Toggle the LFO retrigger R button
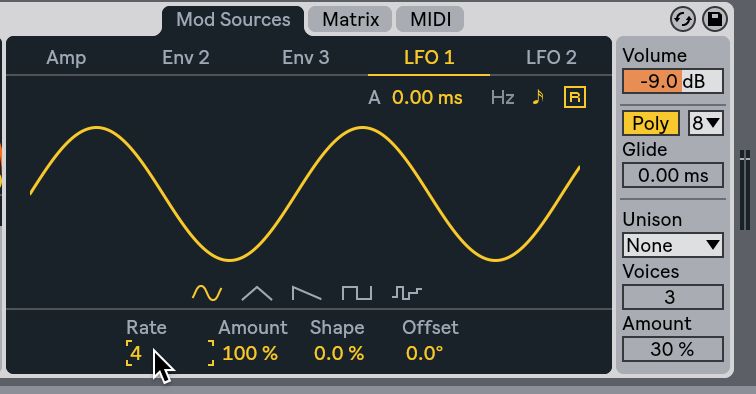756x394 pixels. point(575,97)
